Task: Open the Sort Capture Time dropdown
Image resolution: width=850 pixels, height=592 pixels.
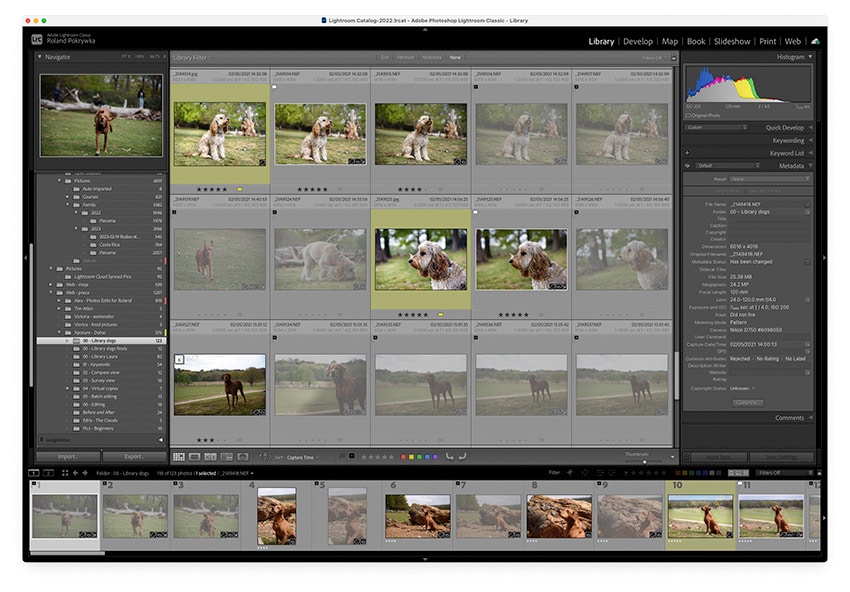Action: (x=302, y=455)
